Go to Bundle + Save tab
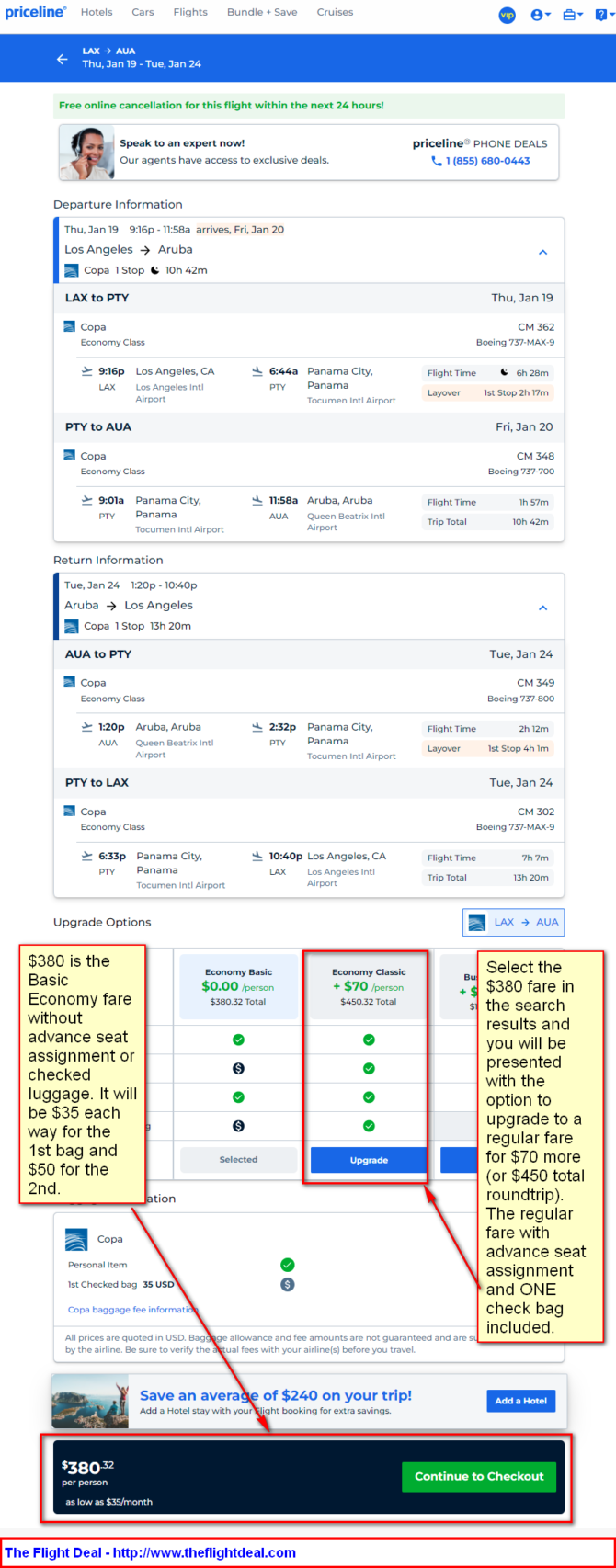This screenshot has width=616, height=1568. point(262,13)
